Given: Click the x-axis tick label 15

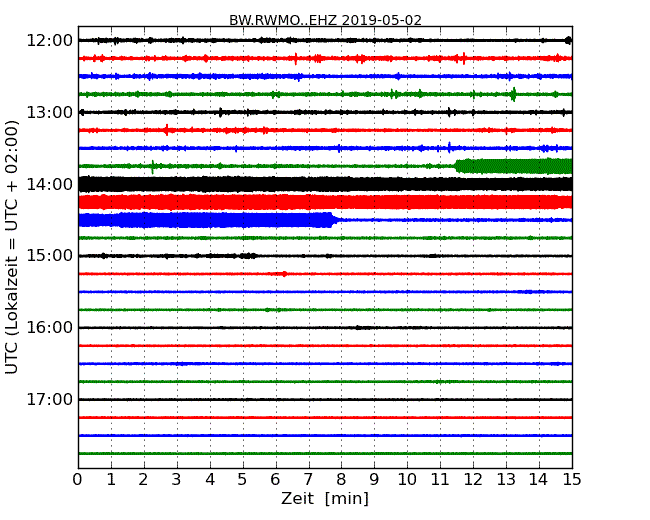Looking at the screenshot, I should pyautogui.click(x=572, y=480).
